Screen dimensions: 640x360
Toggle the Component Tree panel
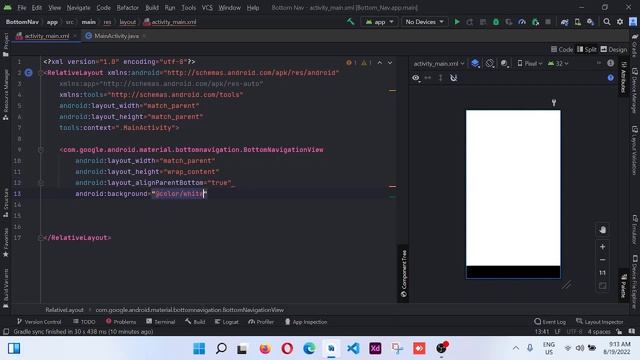[x=403, y=273]
